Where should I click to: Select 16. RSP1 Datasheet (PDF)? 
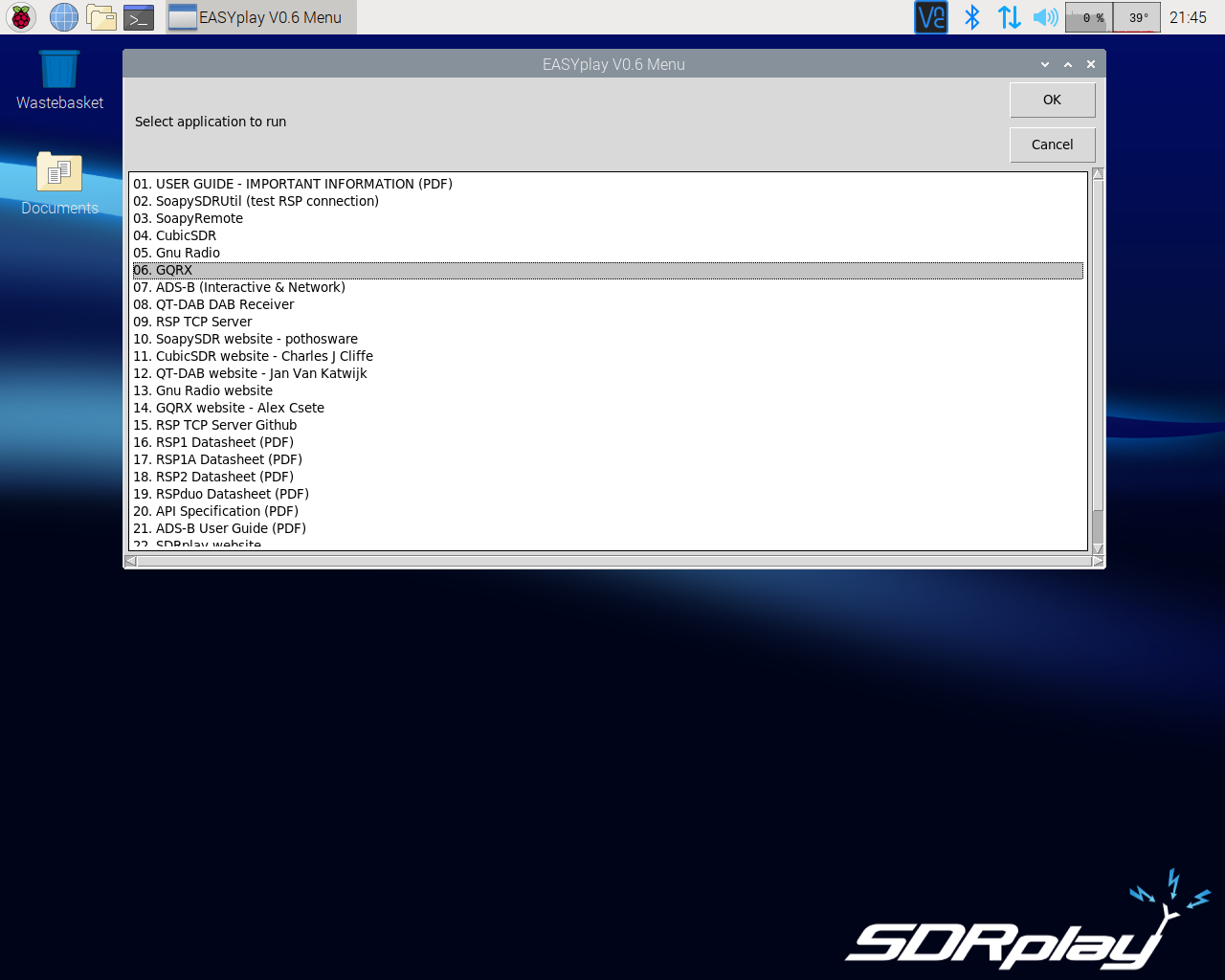(608, 442)
